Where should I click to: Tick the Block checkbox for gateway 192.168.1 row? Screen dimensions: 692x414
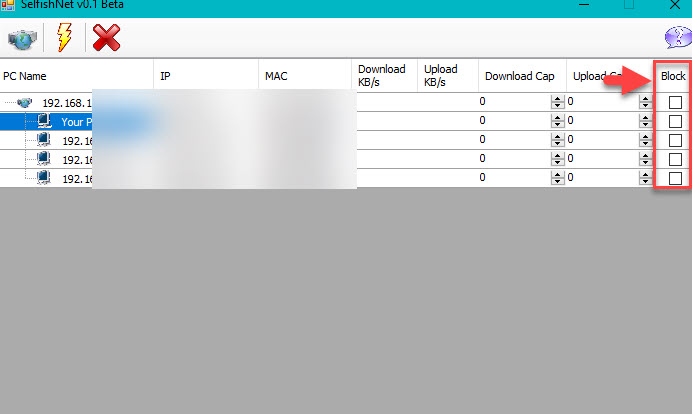[675, 102]
